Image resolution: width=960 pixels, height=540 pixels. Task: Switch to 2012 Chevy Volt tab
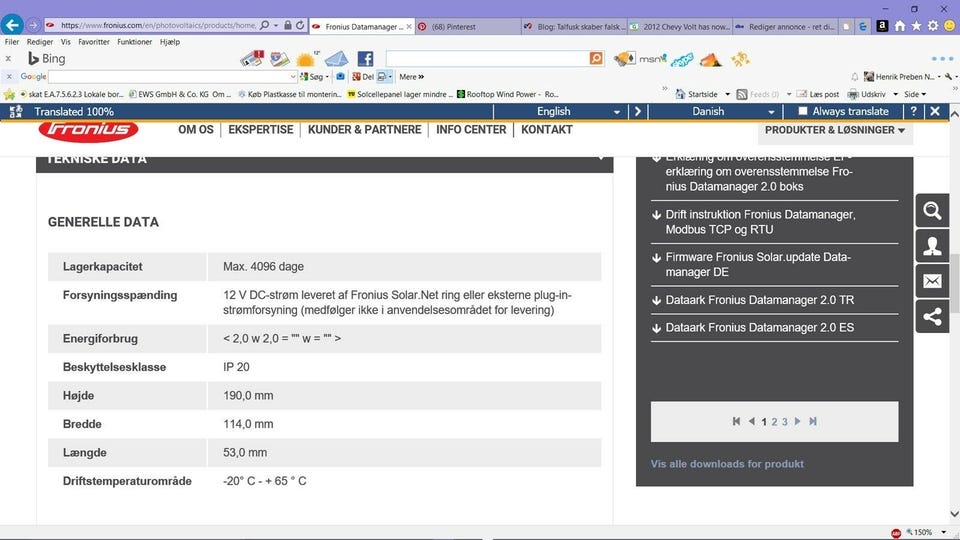coord(680,26)
